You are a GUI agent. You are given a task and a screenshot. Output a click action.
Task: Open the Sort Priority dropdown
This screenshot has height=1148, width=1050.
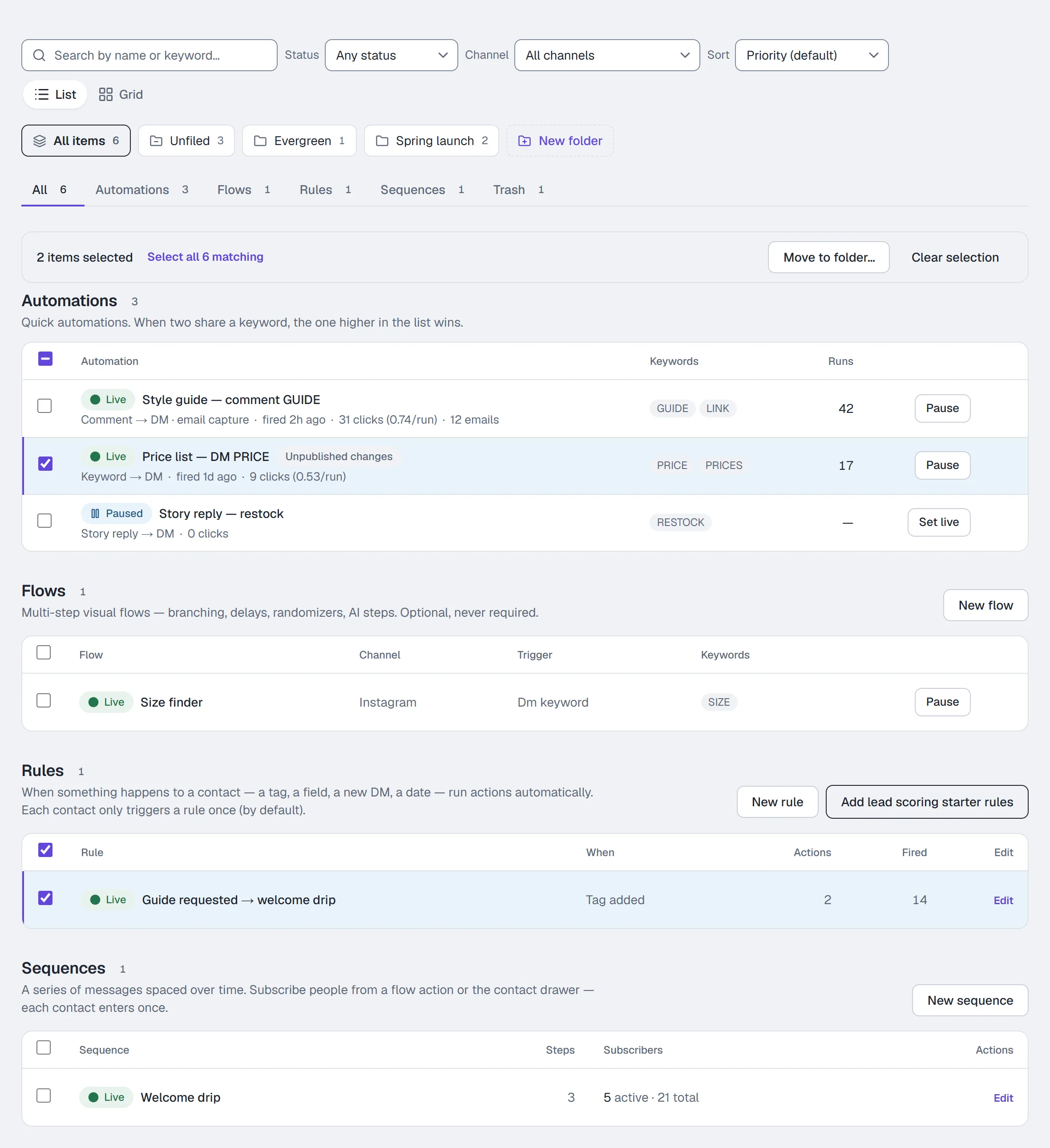(812, 55)
